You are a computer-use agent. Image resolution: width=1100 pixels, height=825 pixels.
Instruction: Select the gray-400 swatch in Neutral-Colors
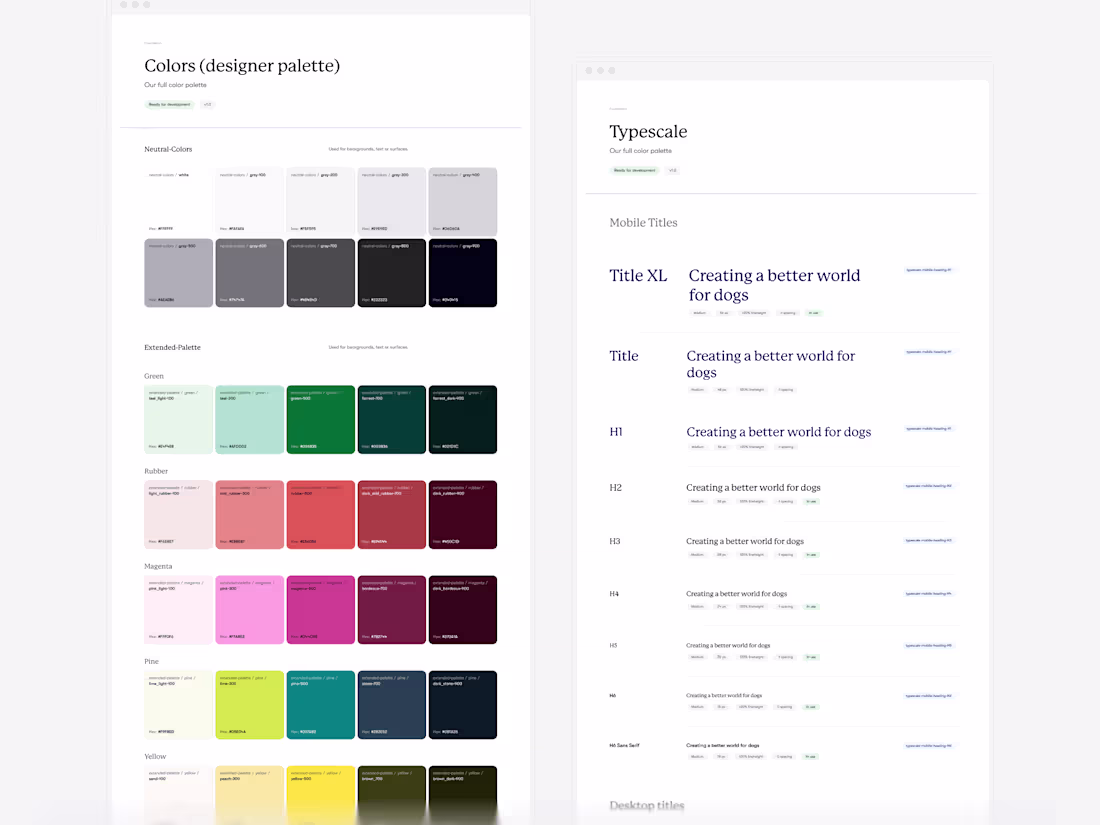462,201
